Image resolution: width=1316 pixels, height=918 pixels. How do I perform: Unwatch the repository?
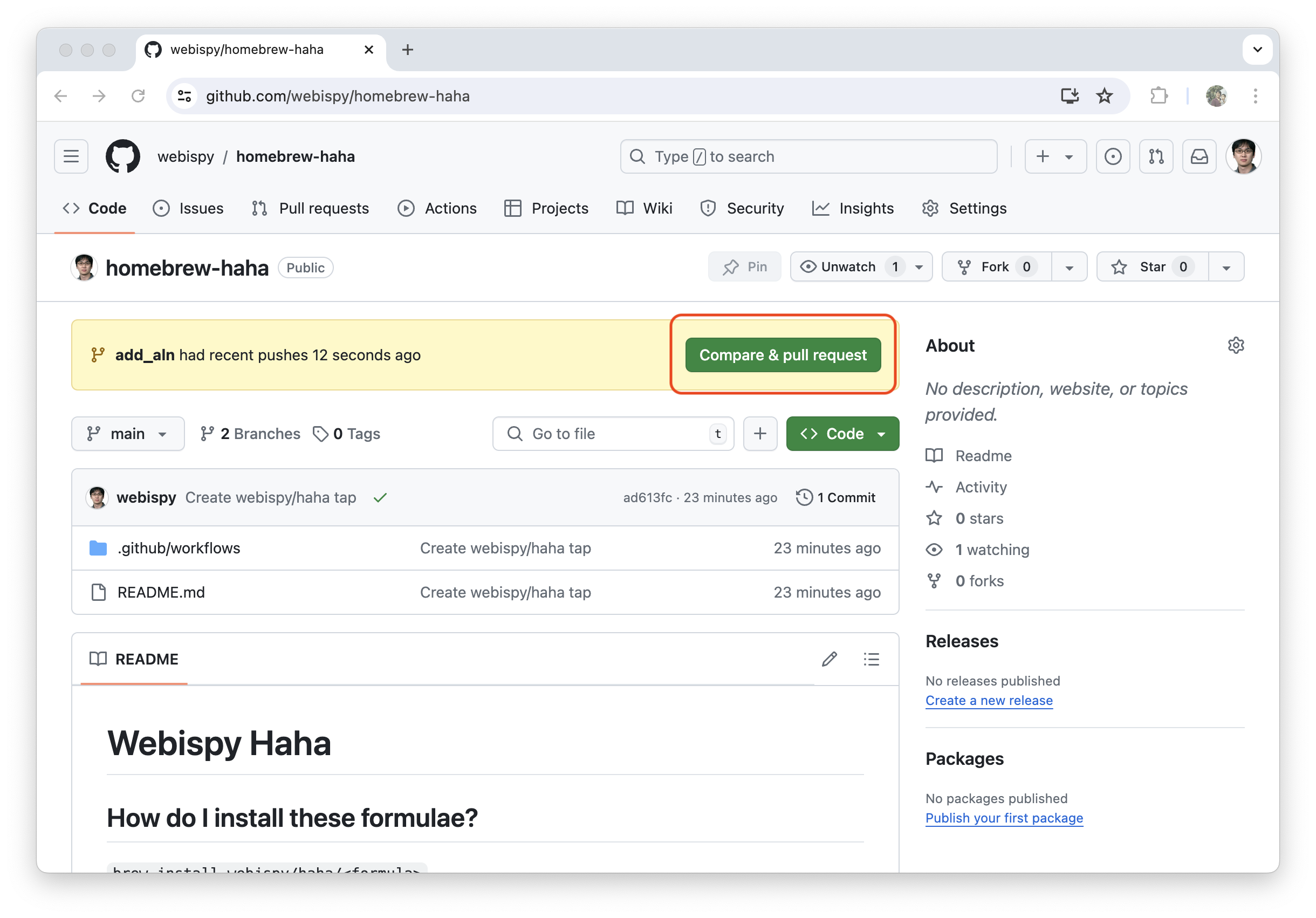pos(861,266)
